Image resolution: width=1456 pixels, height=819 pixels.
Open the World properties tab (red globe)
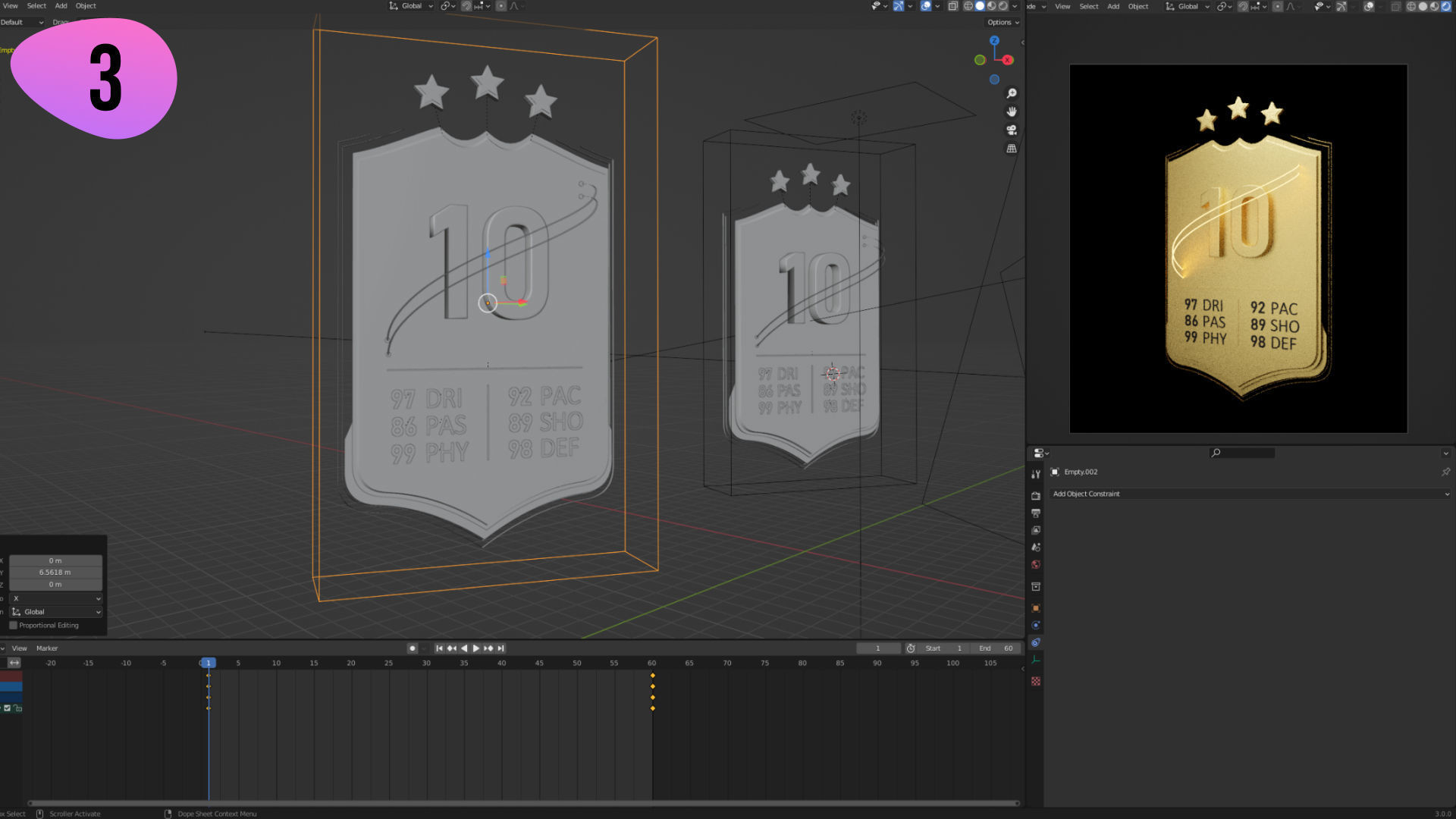1035,564
